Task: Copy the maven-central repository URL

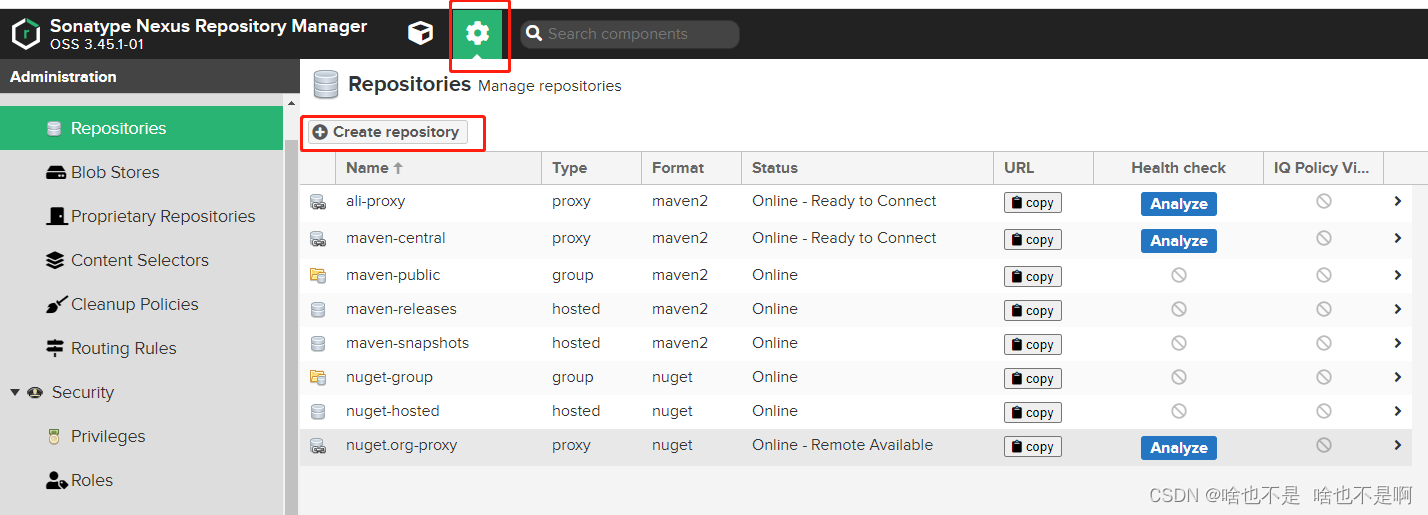Action: [1032, 240]
